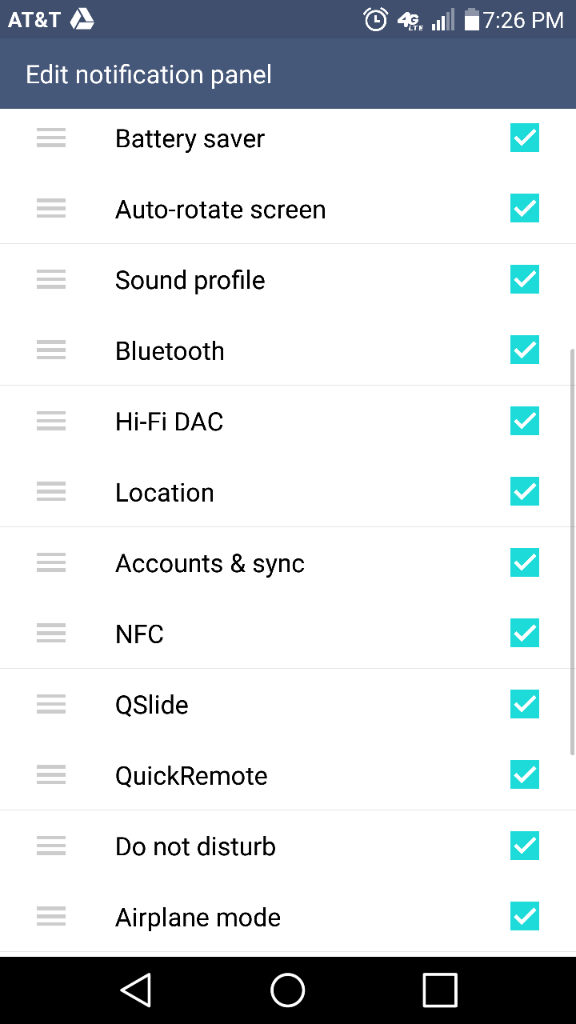Tap the reorder handle beside NFC
This screenshot has width=576, height=1024.
pyautogui.click(x=51, y=633)
